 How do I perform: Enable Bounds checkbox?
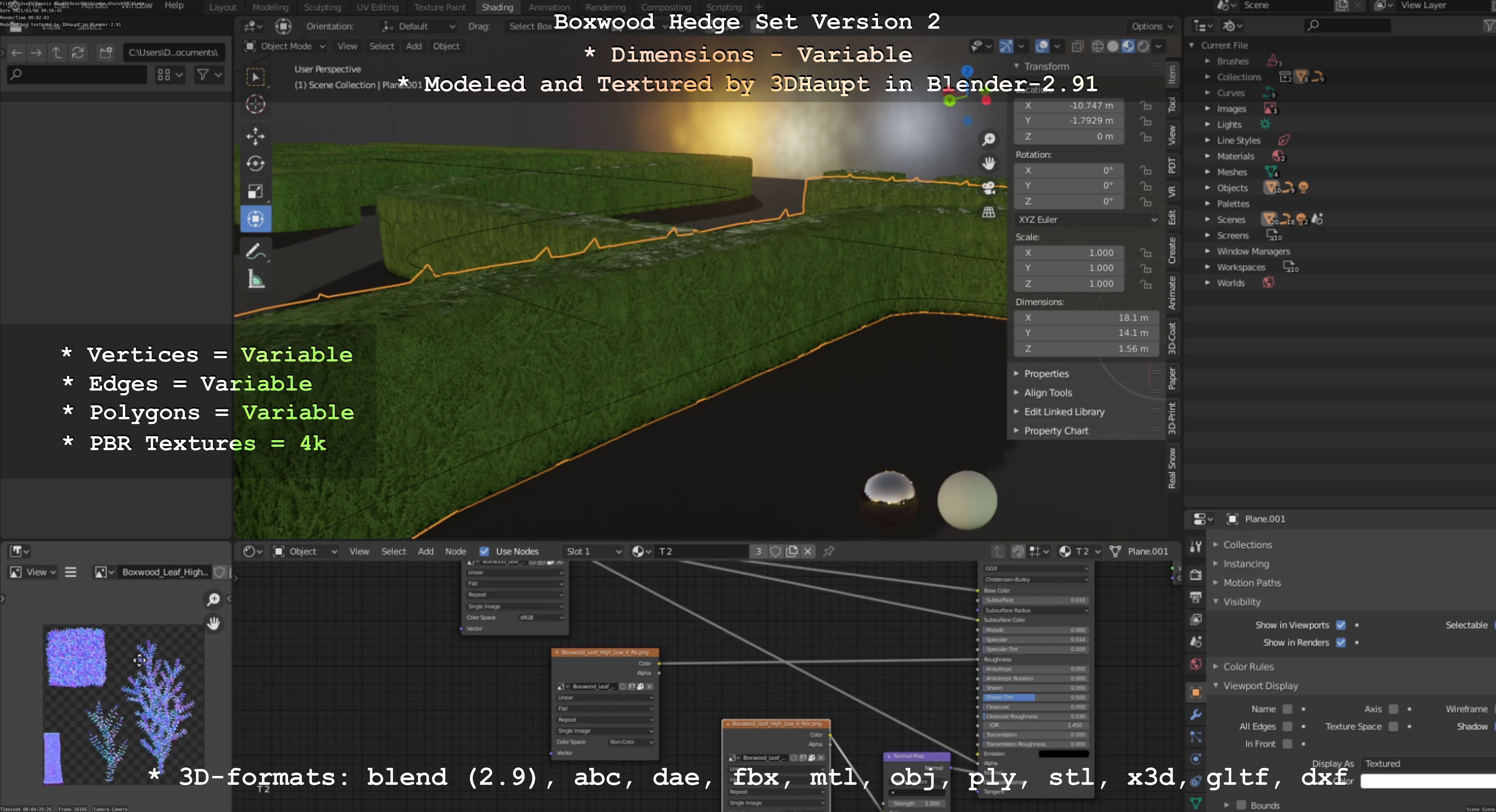pos(1241,805)
